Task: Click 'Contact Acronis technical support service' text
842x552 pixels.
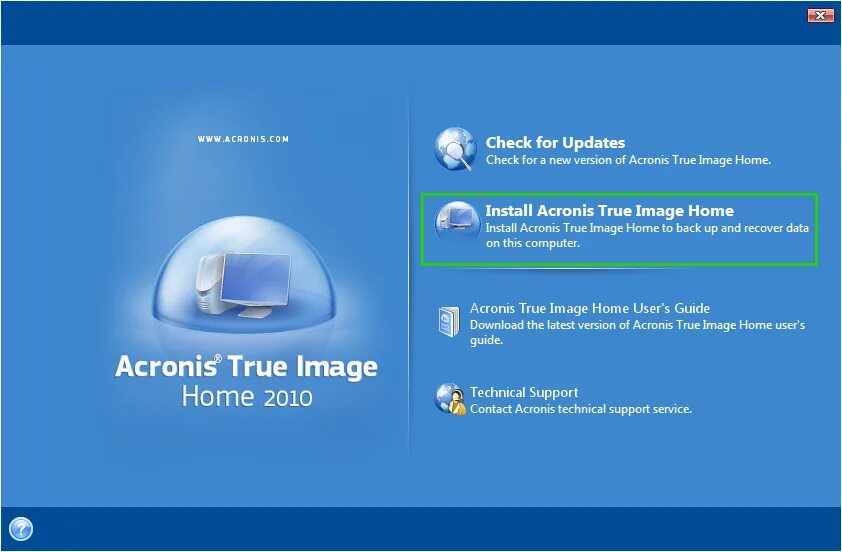Action: (x=580, y=409)
